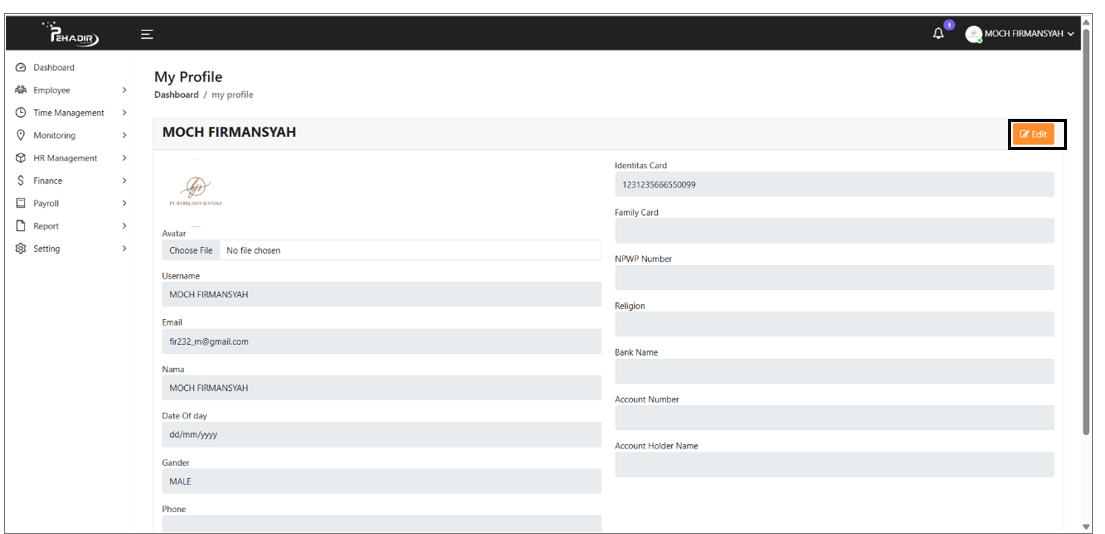Expand the Finance chevron
The image size is (1105, 534).
(124, 181)
